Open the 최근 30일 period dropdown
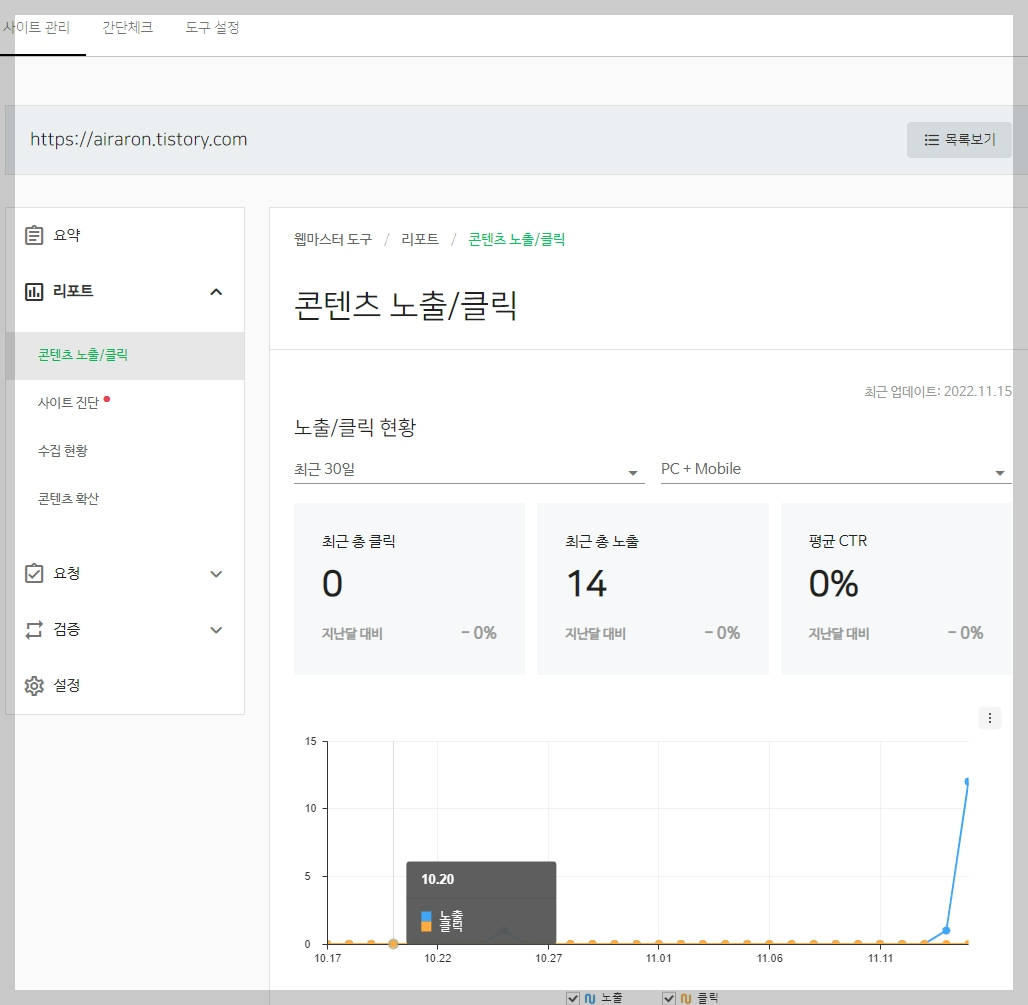Viewport: 1028px width, 1005px height. 469,470
